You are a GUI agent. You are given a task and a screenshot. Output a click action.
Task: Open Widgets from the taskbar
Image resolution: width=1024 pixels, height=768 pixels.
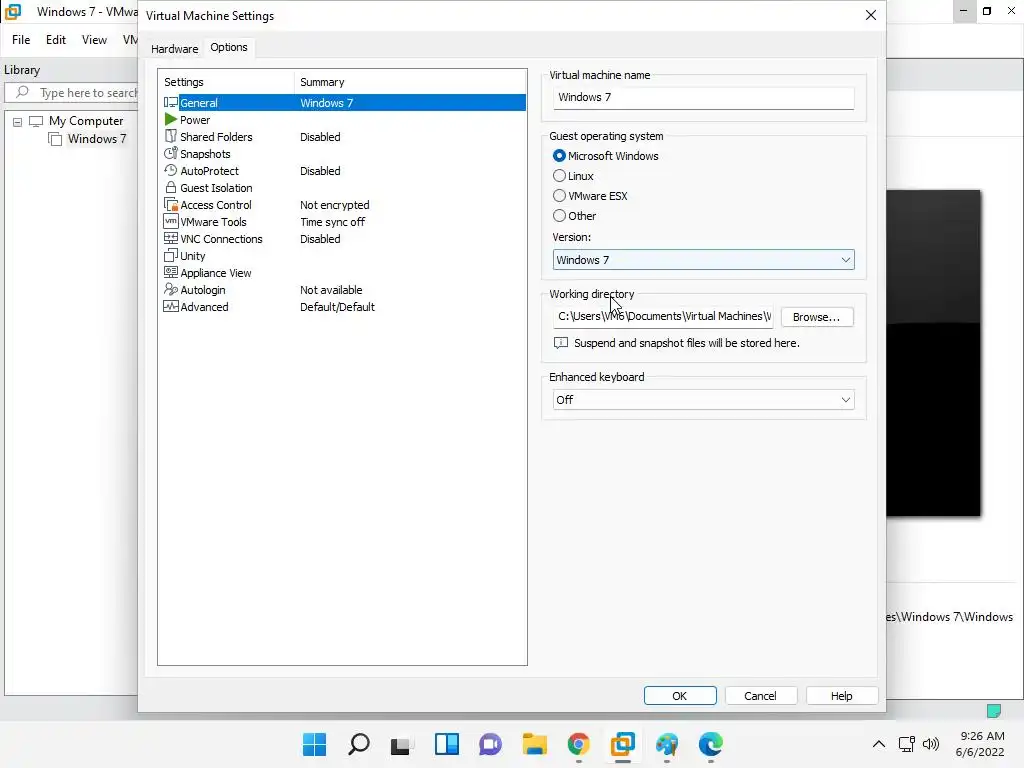(447, 744)
